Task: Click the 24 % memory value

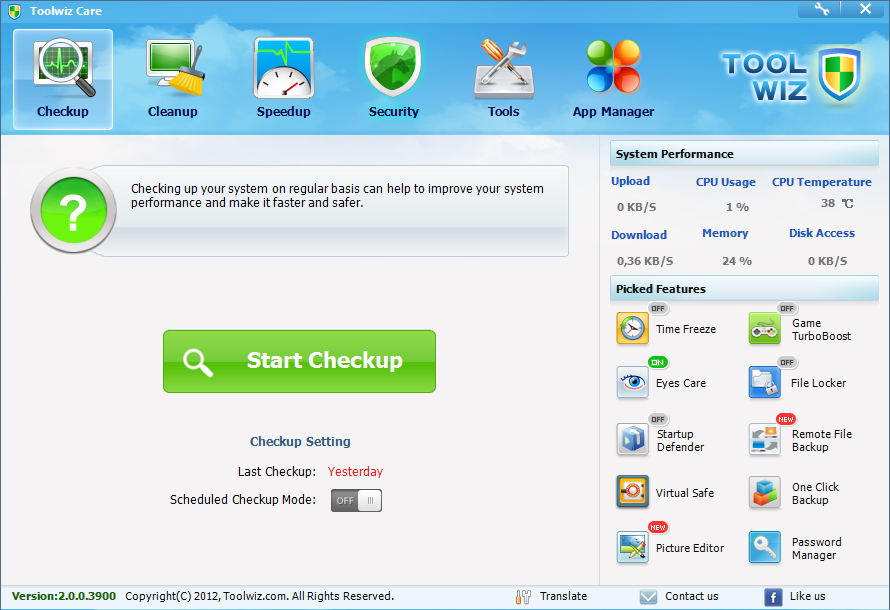Action: [x=737, y=261]
